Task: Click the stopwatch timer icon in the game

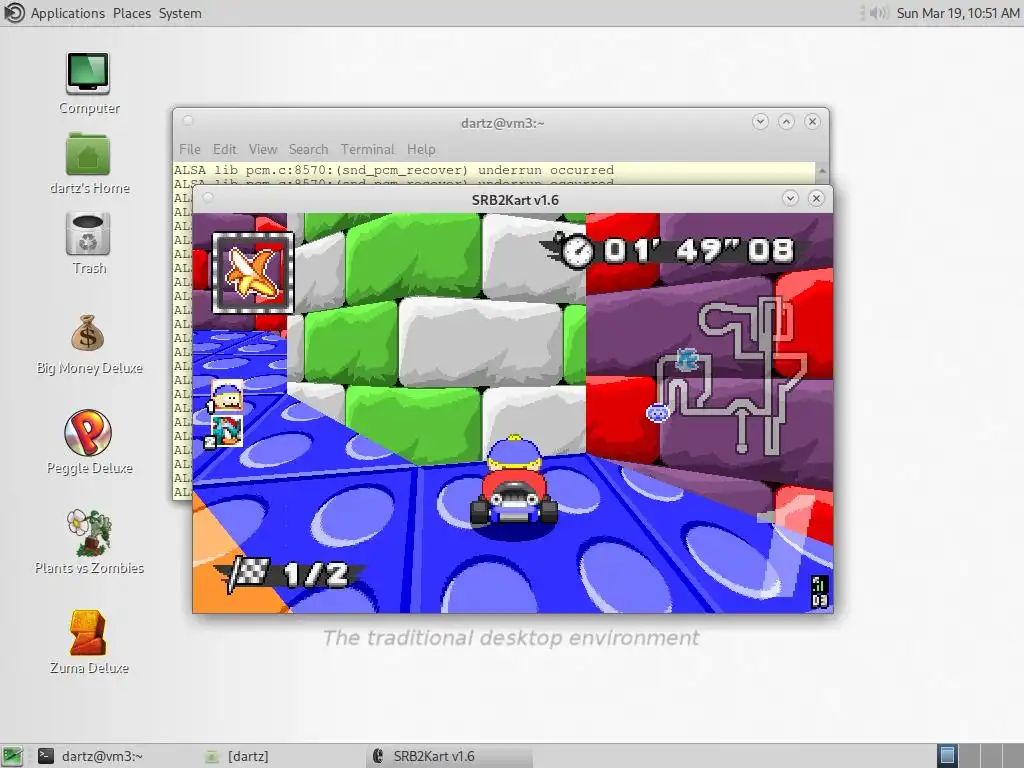Action: (575, 250)
